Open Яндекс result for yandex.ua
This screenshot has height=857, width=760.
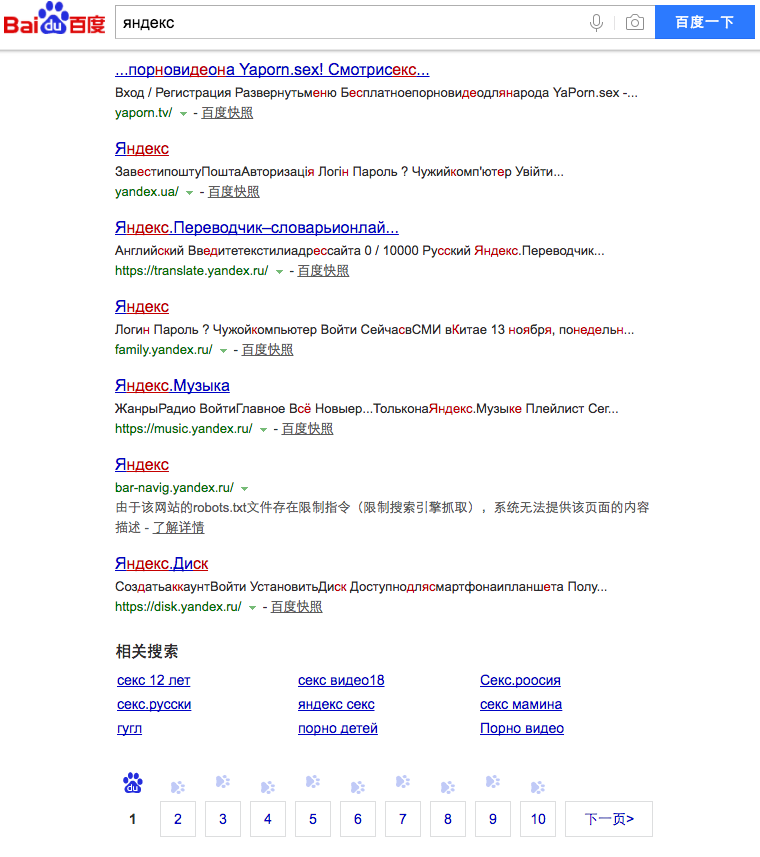142,149
